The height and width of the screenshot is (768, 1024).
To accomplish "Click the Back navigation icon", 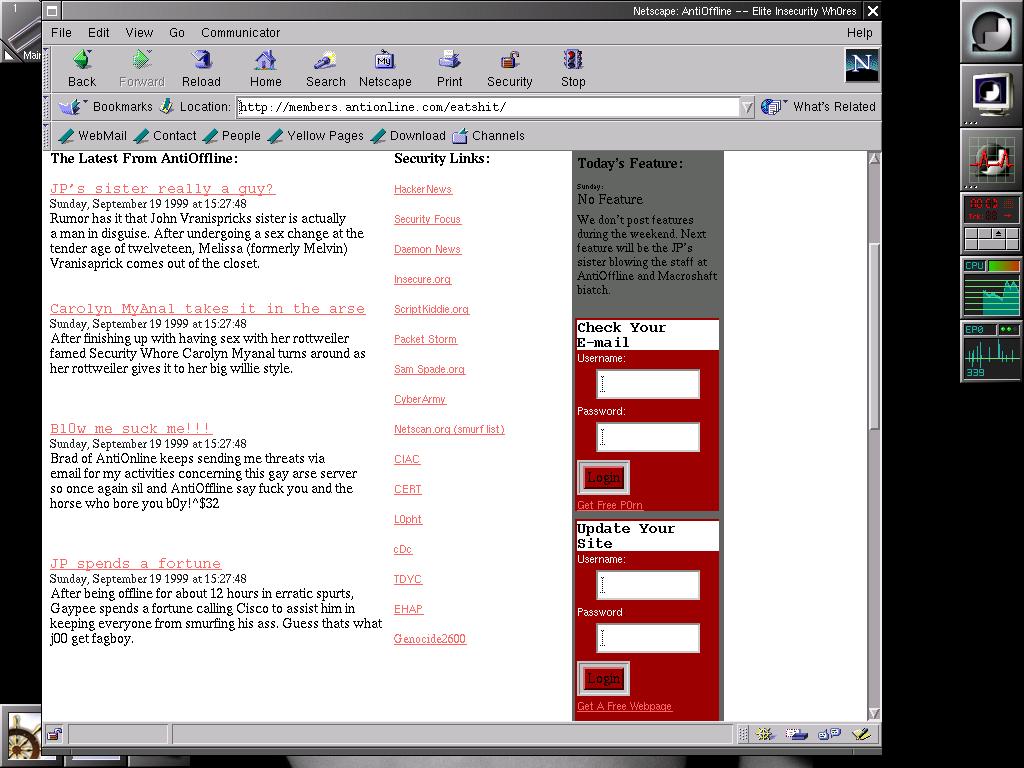I will click(82, 61).
